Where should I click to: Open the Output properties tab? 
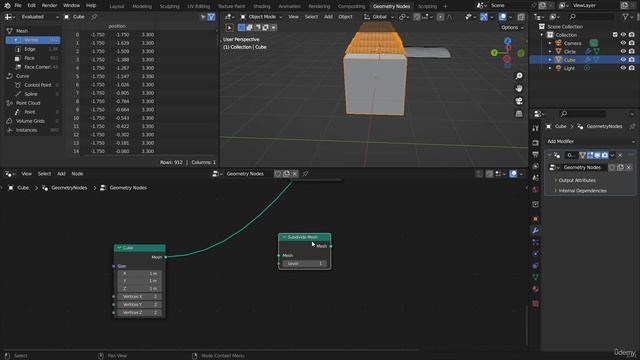click(x=536, y=155)
